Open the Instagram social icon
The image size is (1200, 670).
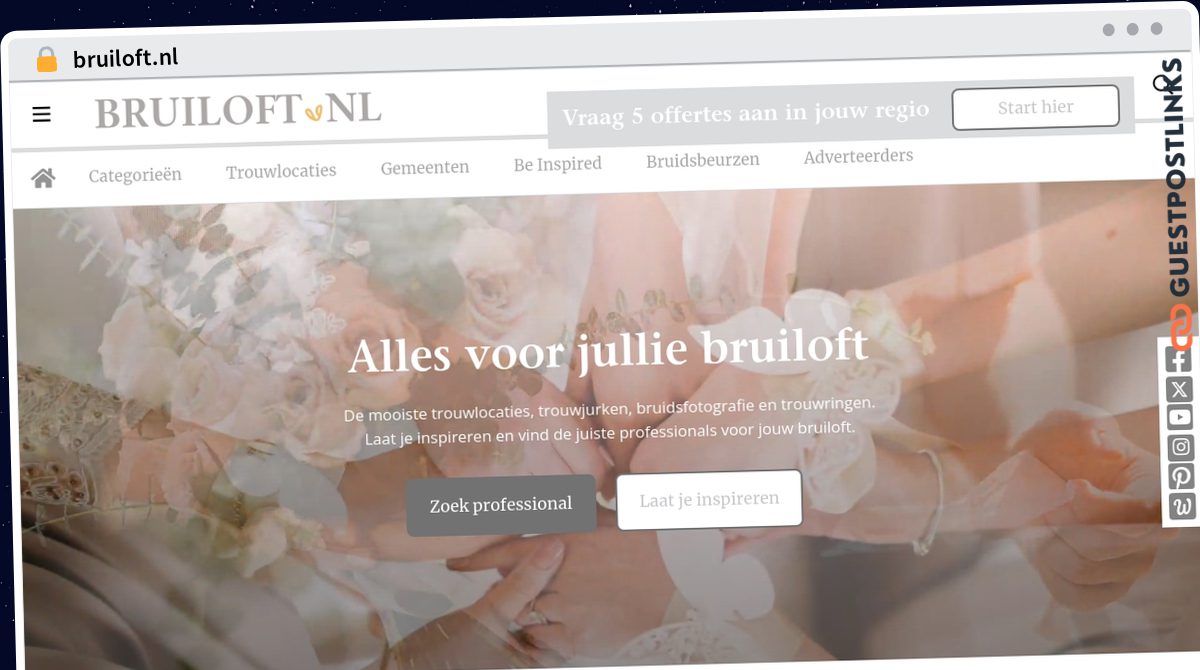click(1181, 447)
